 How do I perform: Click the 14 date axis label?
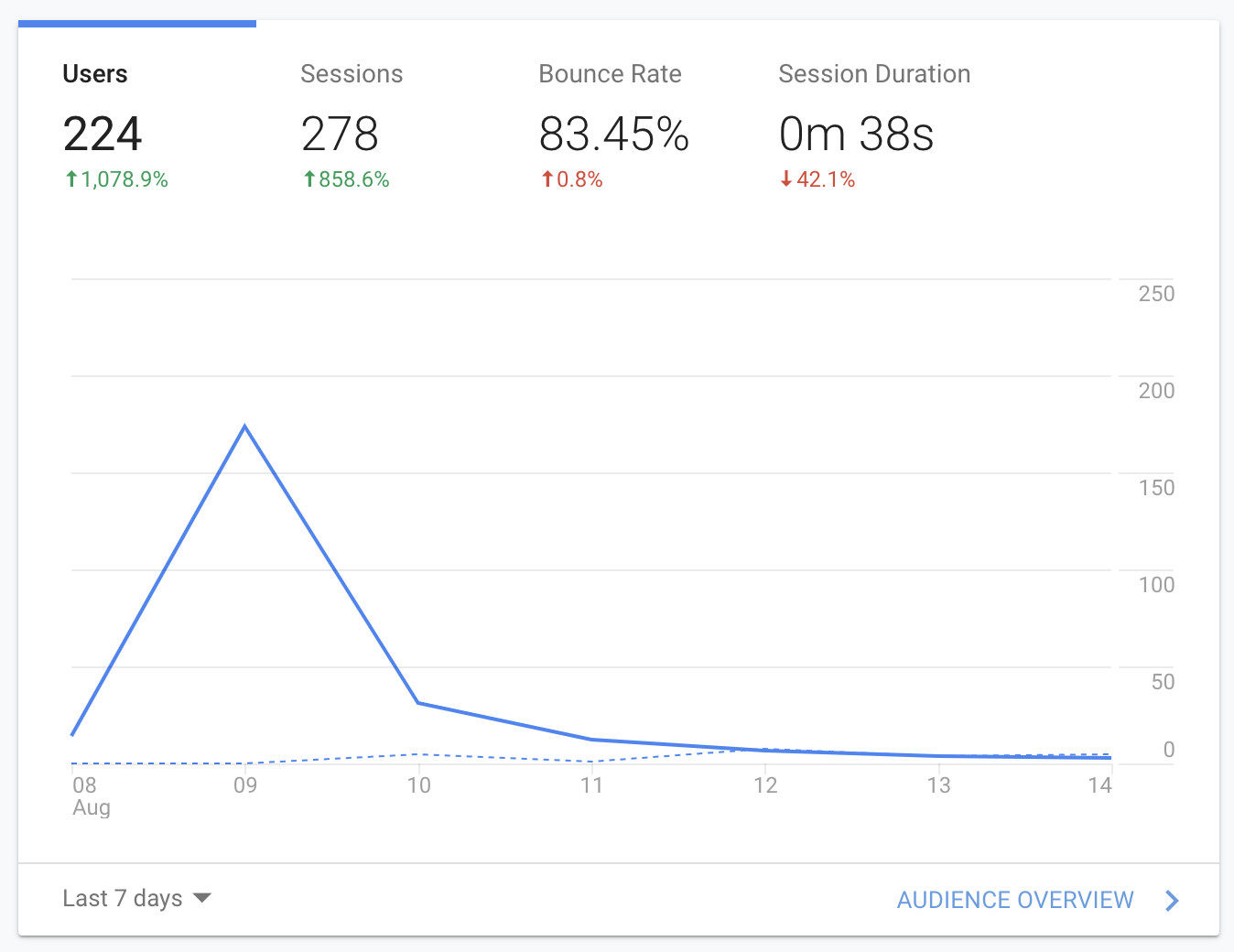[1100, 785]
